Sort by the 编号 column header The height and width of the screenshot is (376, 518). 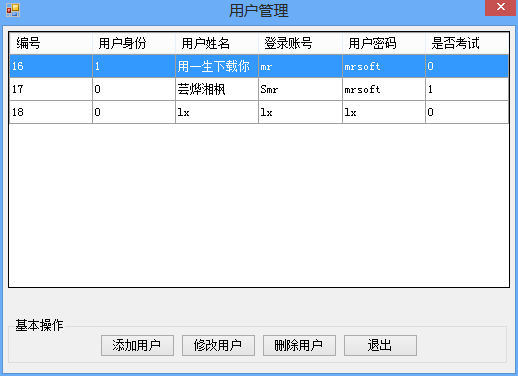coord(51,43)
